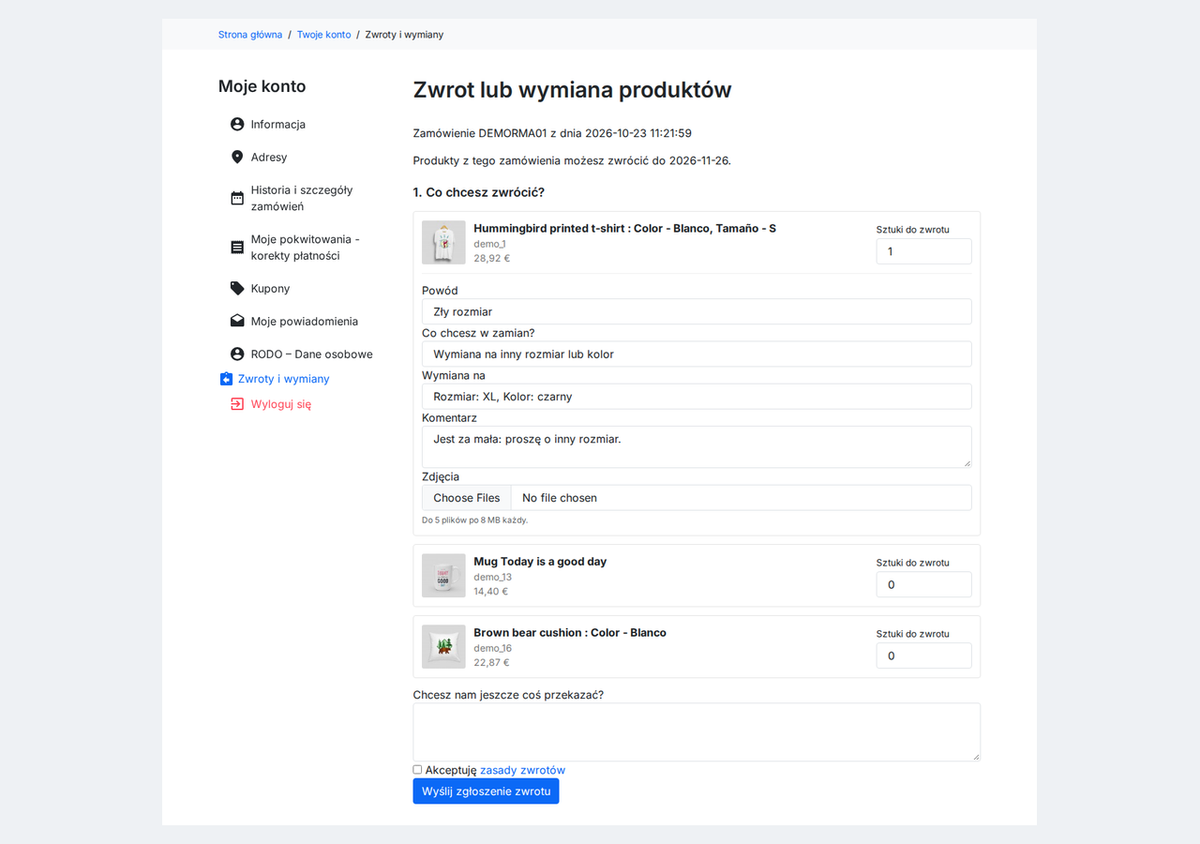Go to Strona główna breadcrumb
Screen dimensions: 1200x844
[250, 34]
